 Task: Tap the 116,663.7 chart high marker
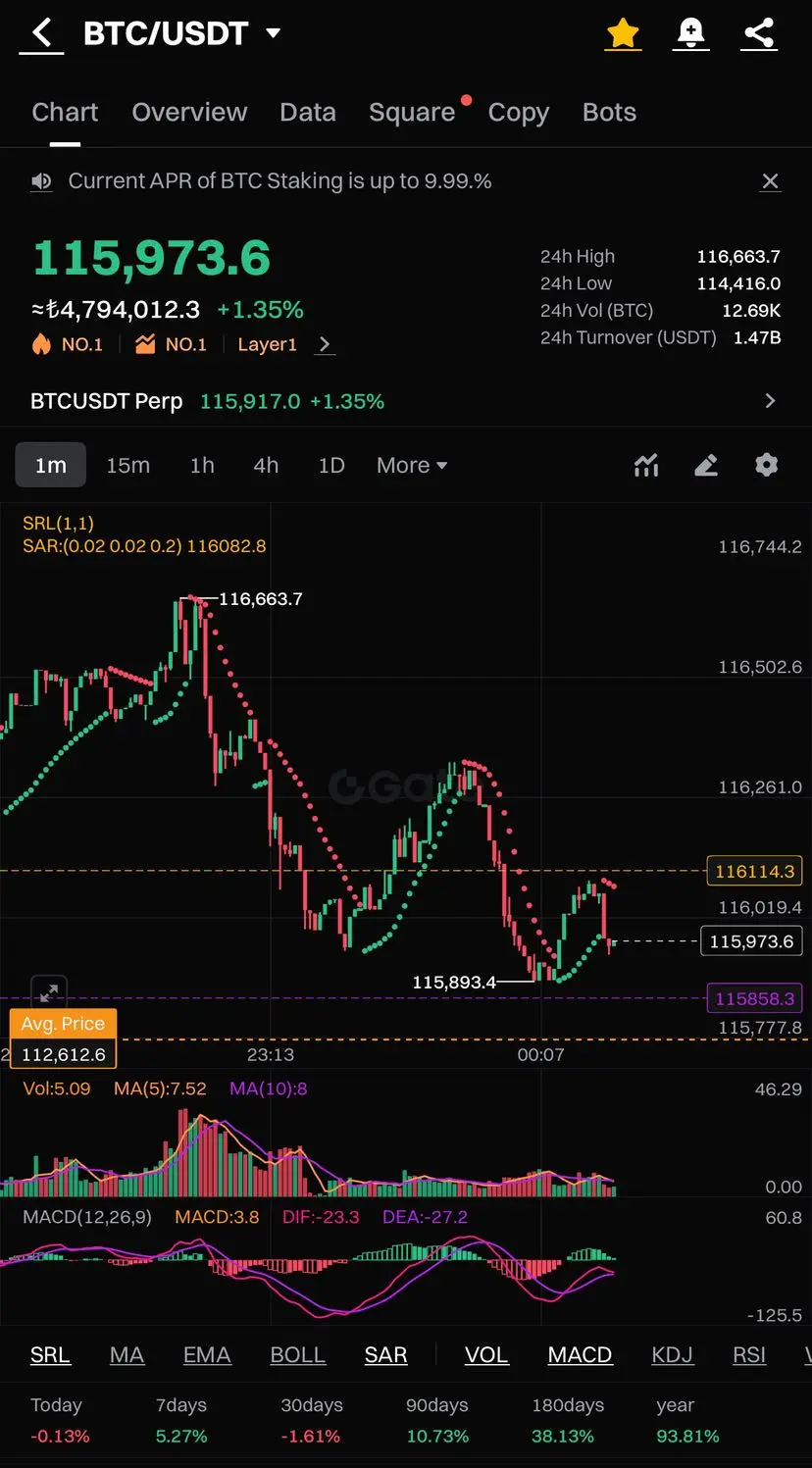point(260,599)
